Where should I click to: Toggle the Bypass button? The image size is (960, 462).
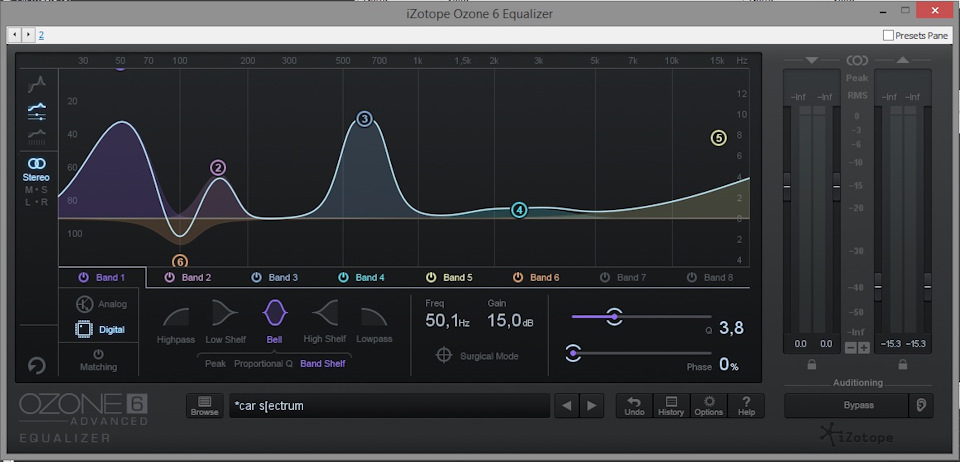(845, 405)
